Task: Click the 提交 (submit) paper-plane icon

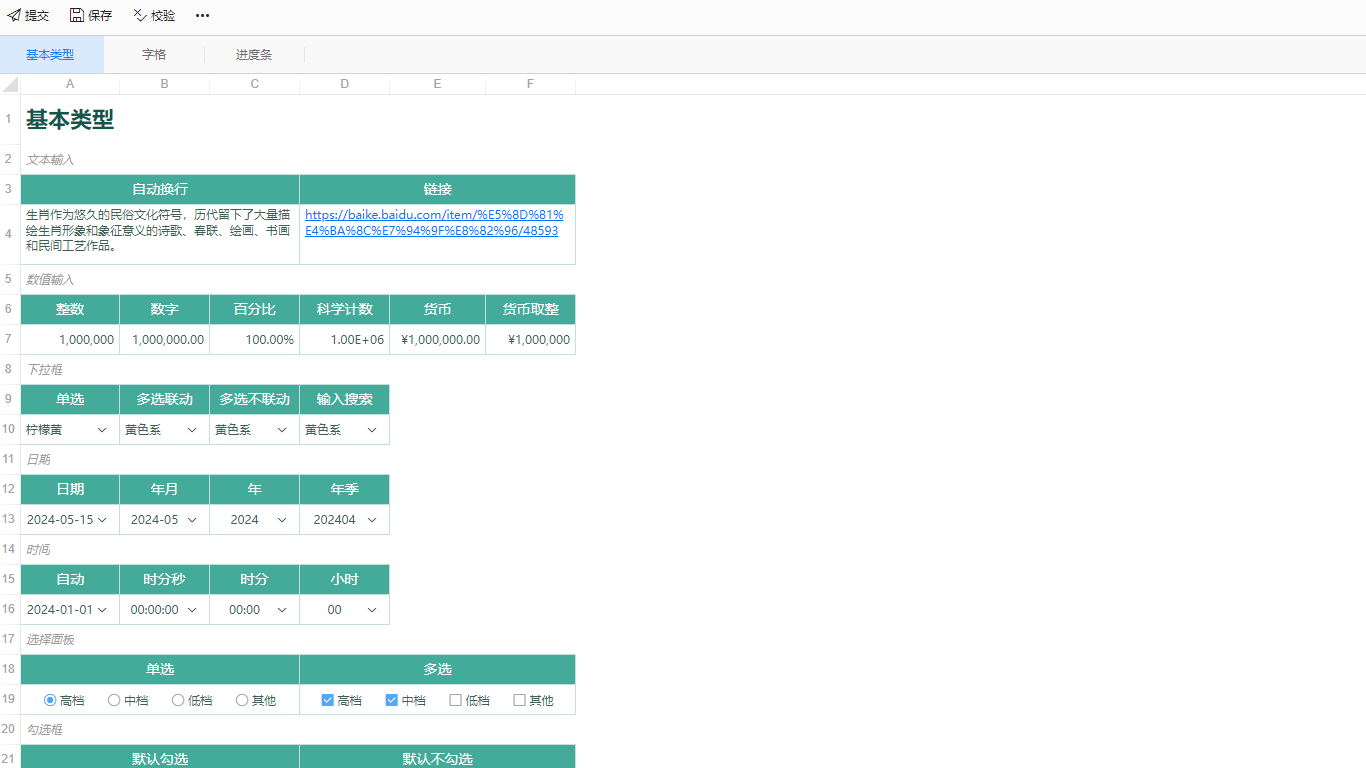Action: [14, 16]
